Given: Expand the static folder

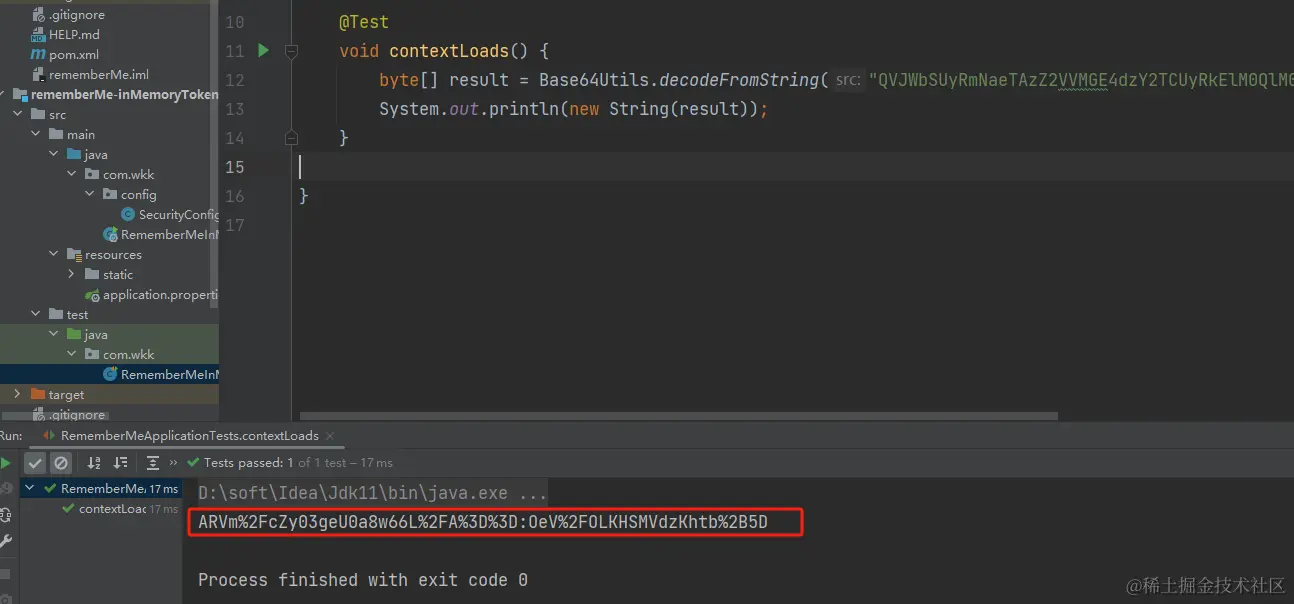Looking at the screenshot, I should (72, 275).
